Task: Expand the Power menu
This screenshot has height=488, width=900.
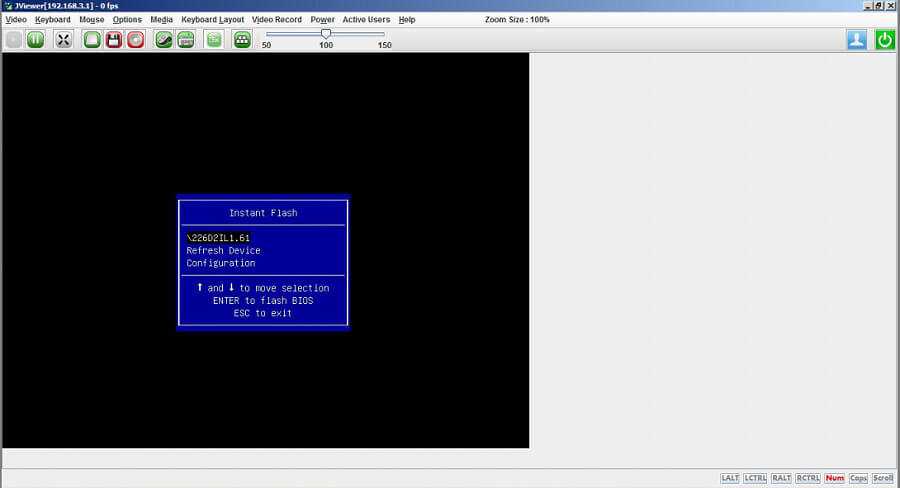Action: [x=322, y=20]
